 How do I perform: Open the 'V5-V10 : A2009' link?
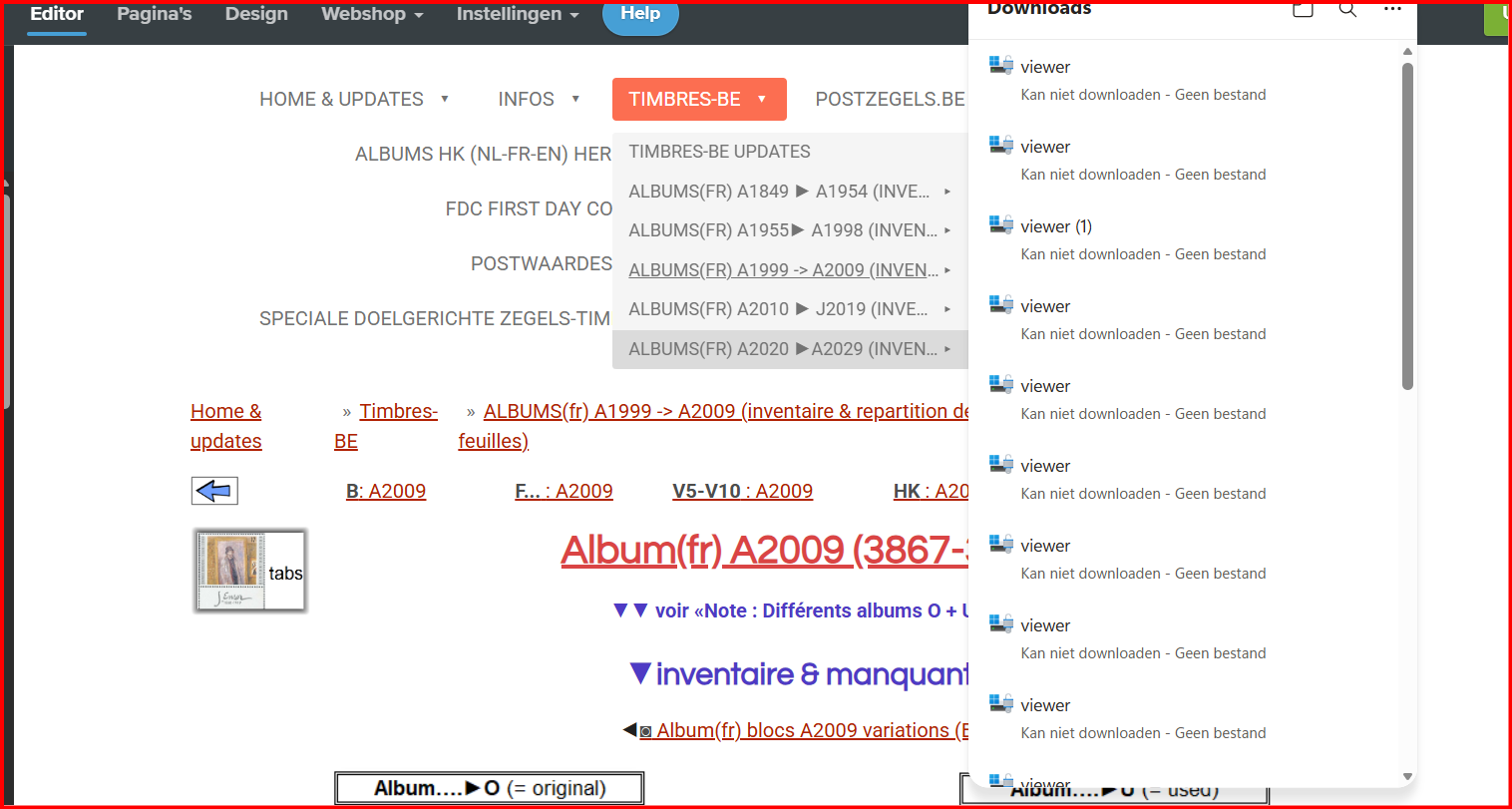click(743, 491)
